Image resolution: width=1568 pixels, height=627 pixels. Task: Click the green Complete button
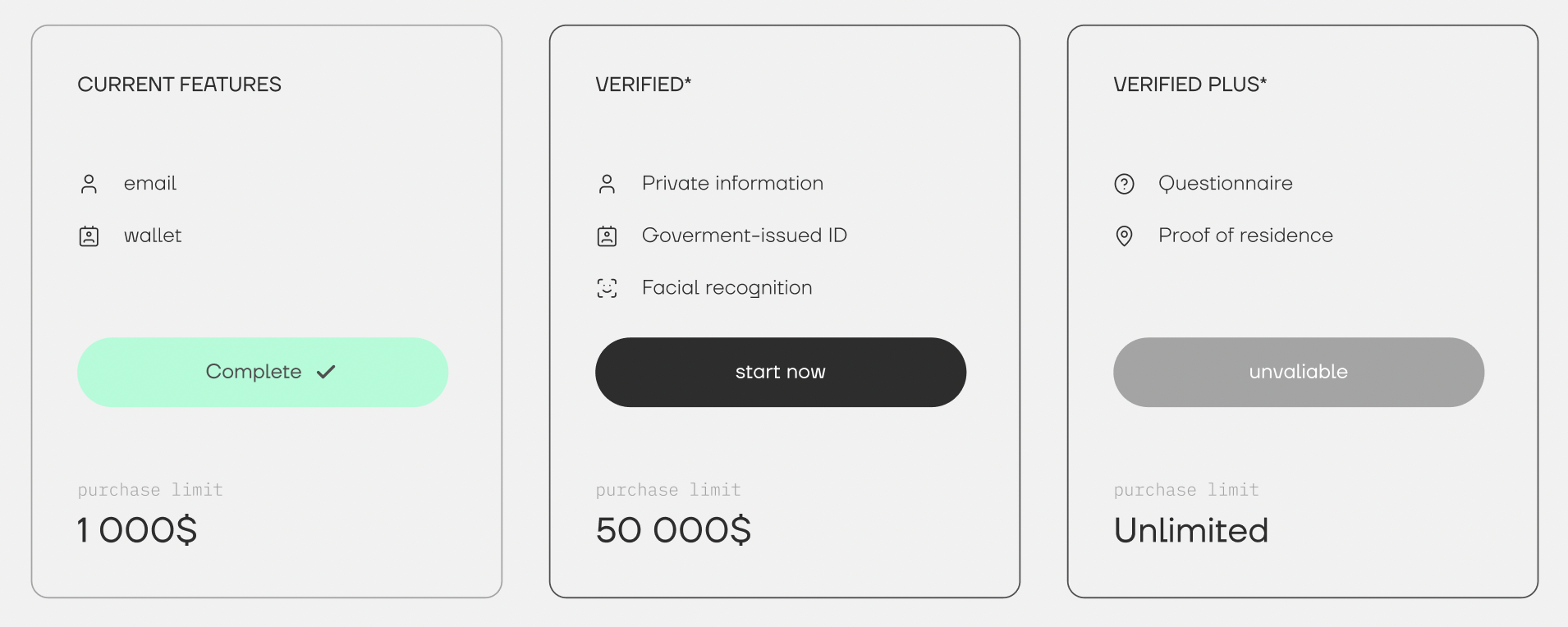[263, 372]
